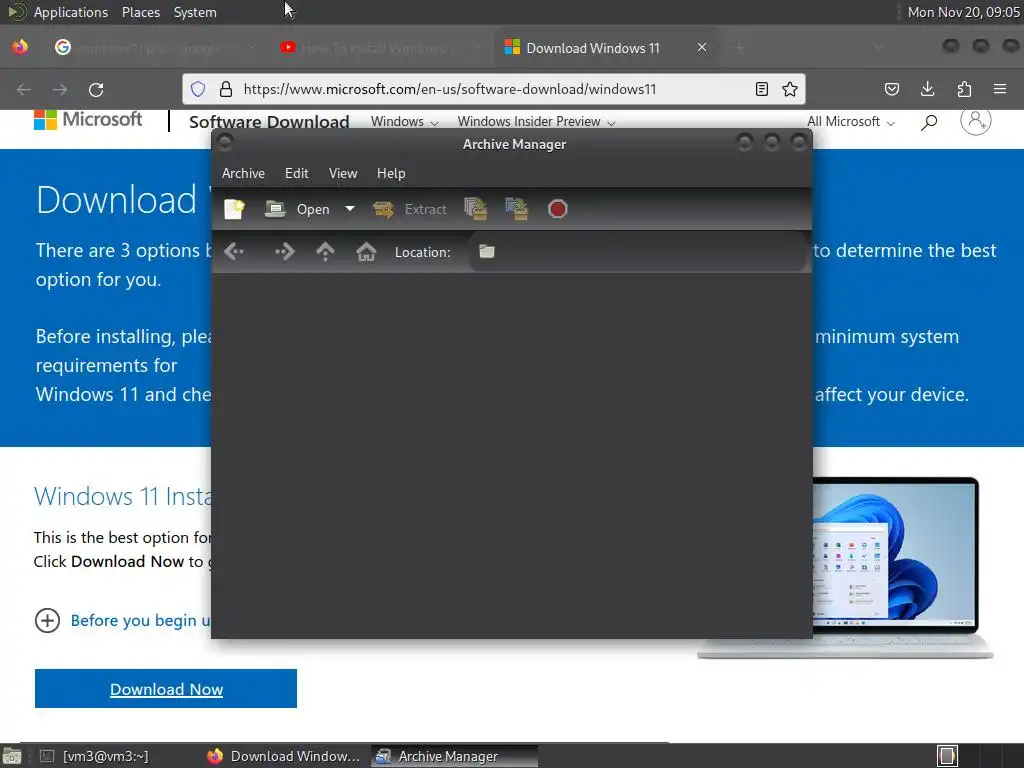The width and height of the screenshot is (1024, 768).
Task: Expand the Before you begin section
Action: (x=47, y=620)
